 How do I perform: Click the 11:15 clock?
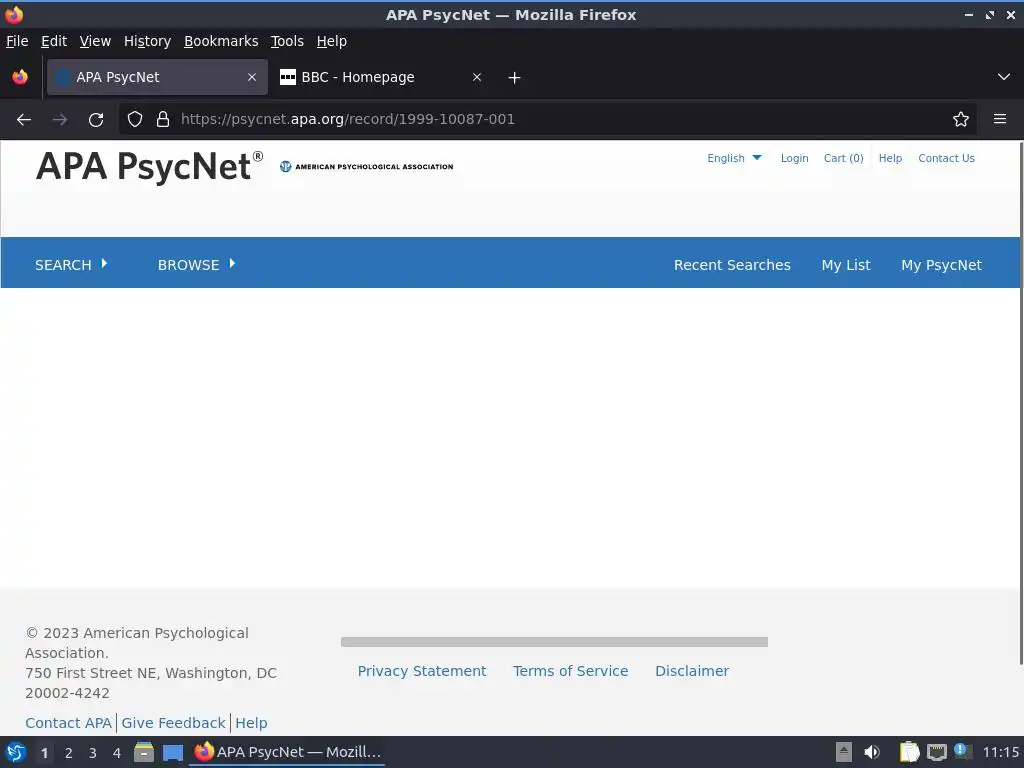pos(1000,752)
